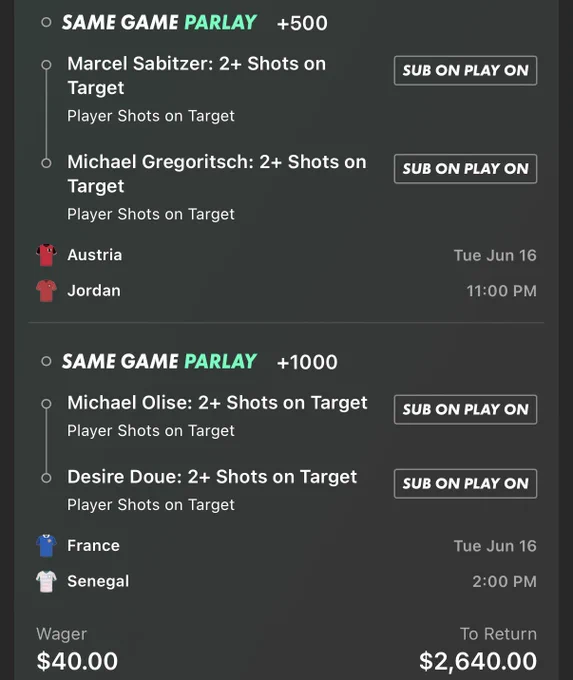Click the $2,640.00 To Return amount

(478, 661)
